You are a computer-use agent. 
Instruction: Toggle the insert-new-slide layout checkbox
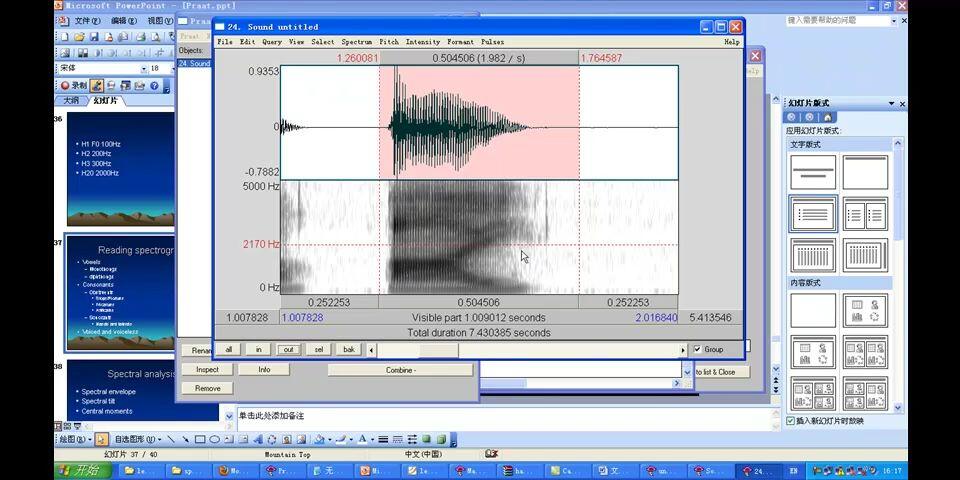click(791, 421)
